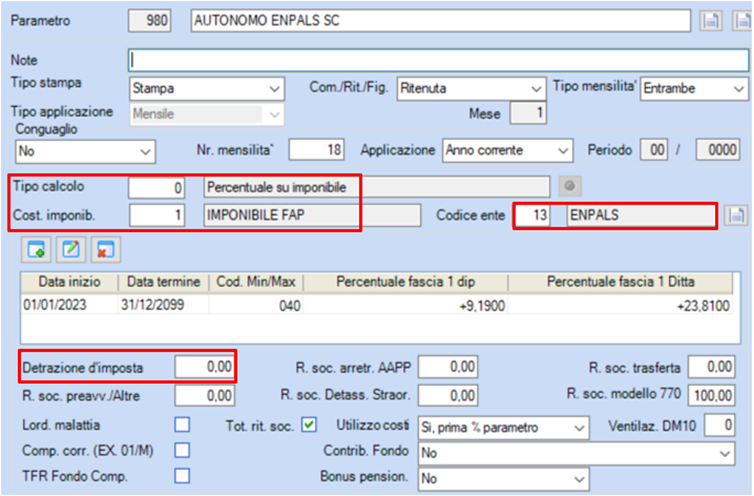The image size is (754, 496).
Task: Click the Mese field showing 1
Action: pyautogui.click(x=528, y=113)
